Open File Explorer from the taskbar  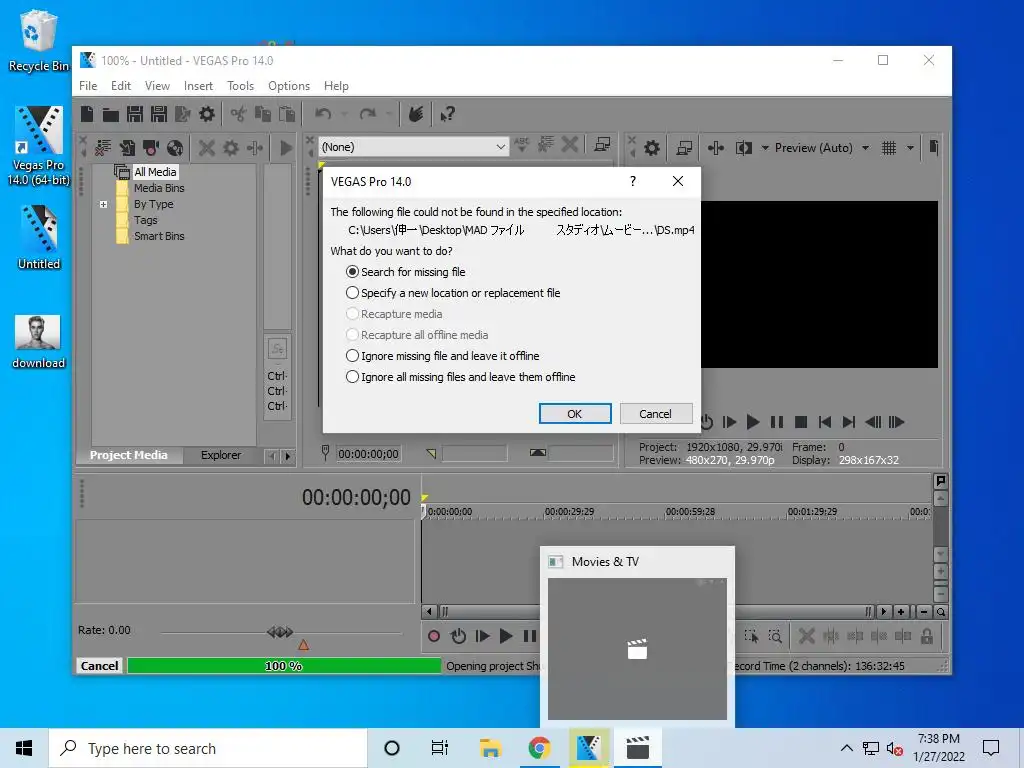coord(490,748)
